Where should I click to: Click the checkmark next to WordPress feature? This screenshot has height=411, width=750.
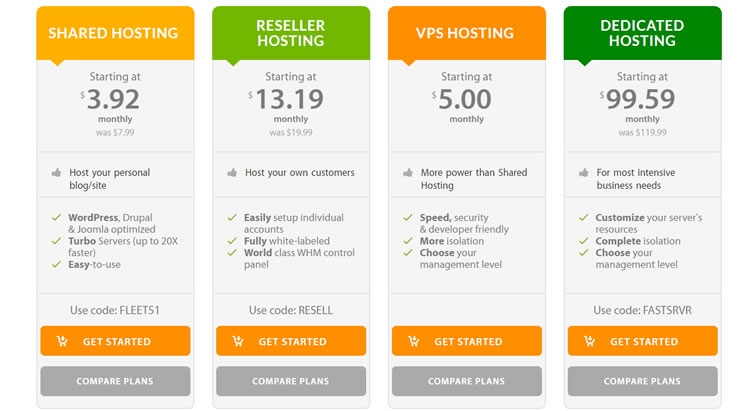[56, 218]
